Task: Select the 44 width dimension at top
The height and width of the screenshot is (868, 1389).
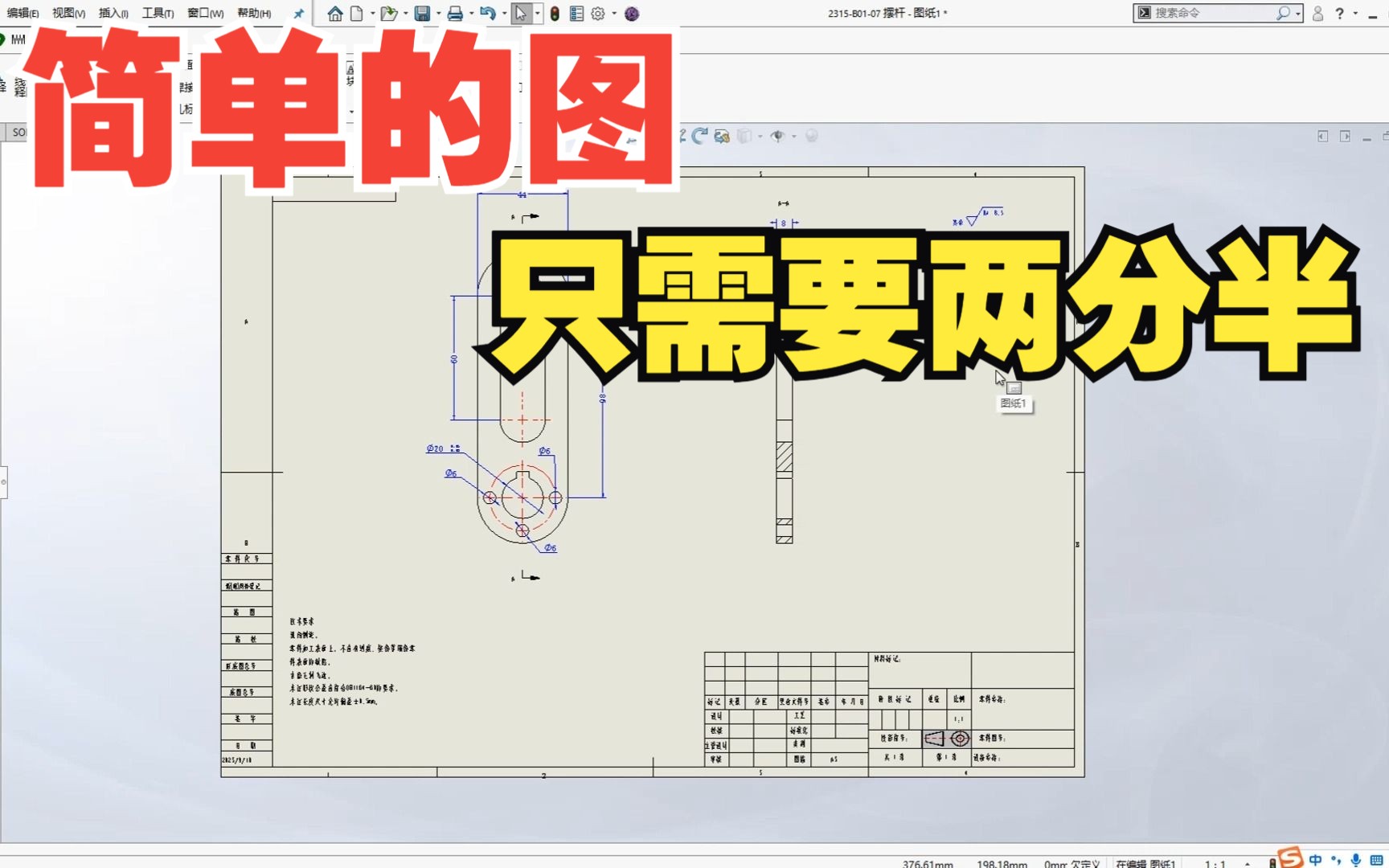Action: 522,194
